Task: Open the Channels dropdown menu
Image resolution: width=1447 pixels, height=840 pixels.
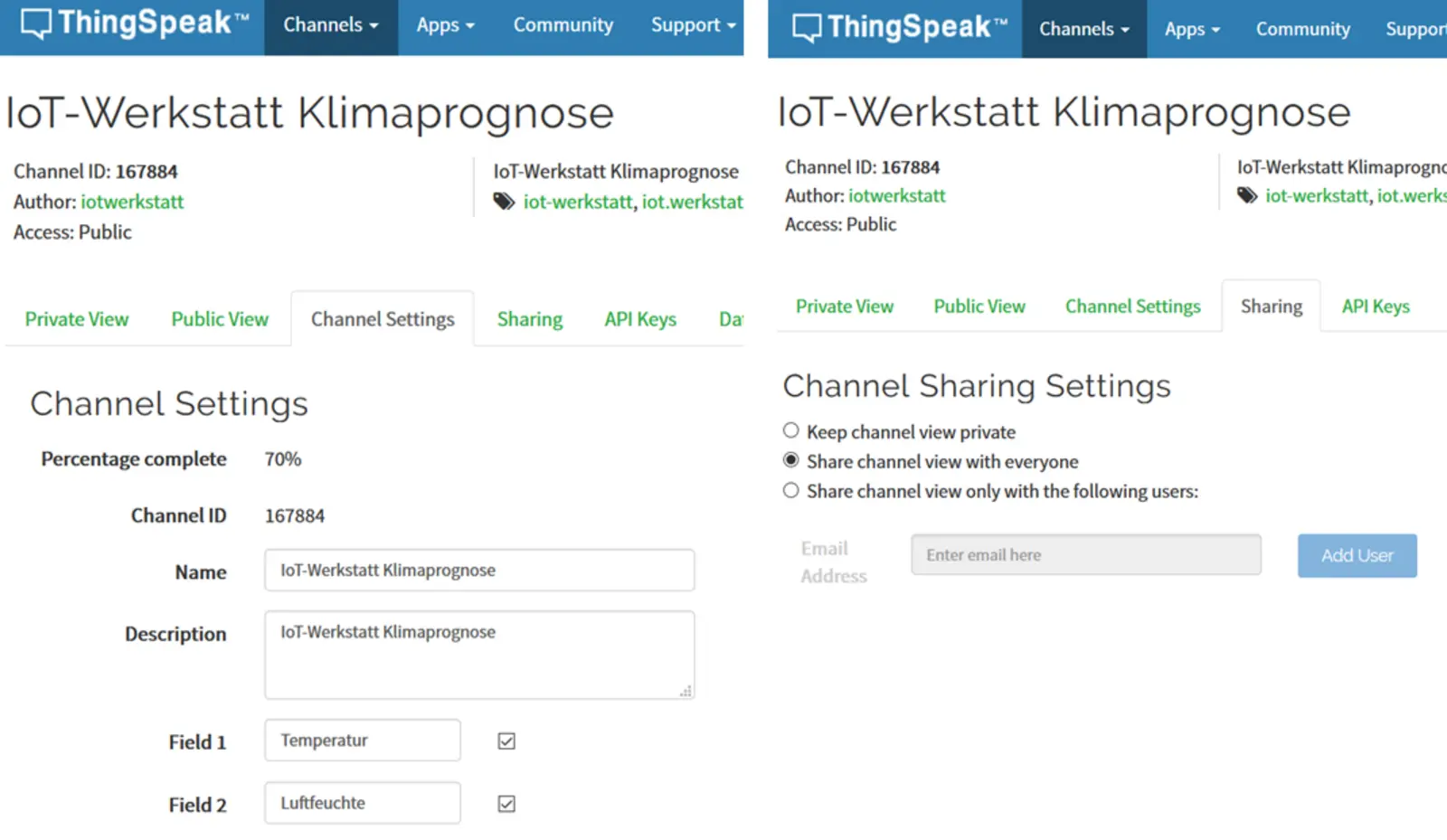Action: click(x=329, y=25)
